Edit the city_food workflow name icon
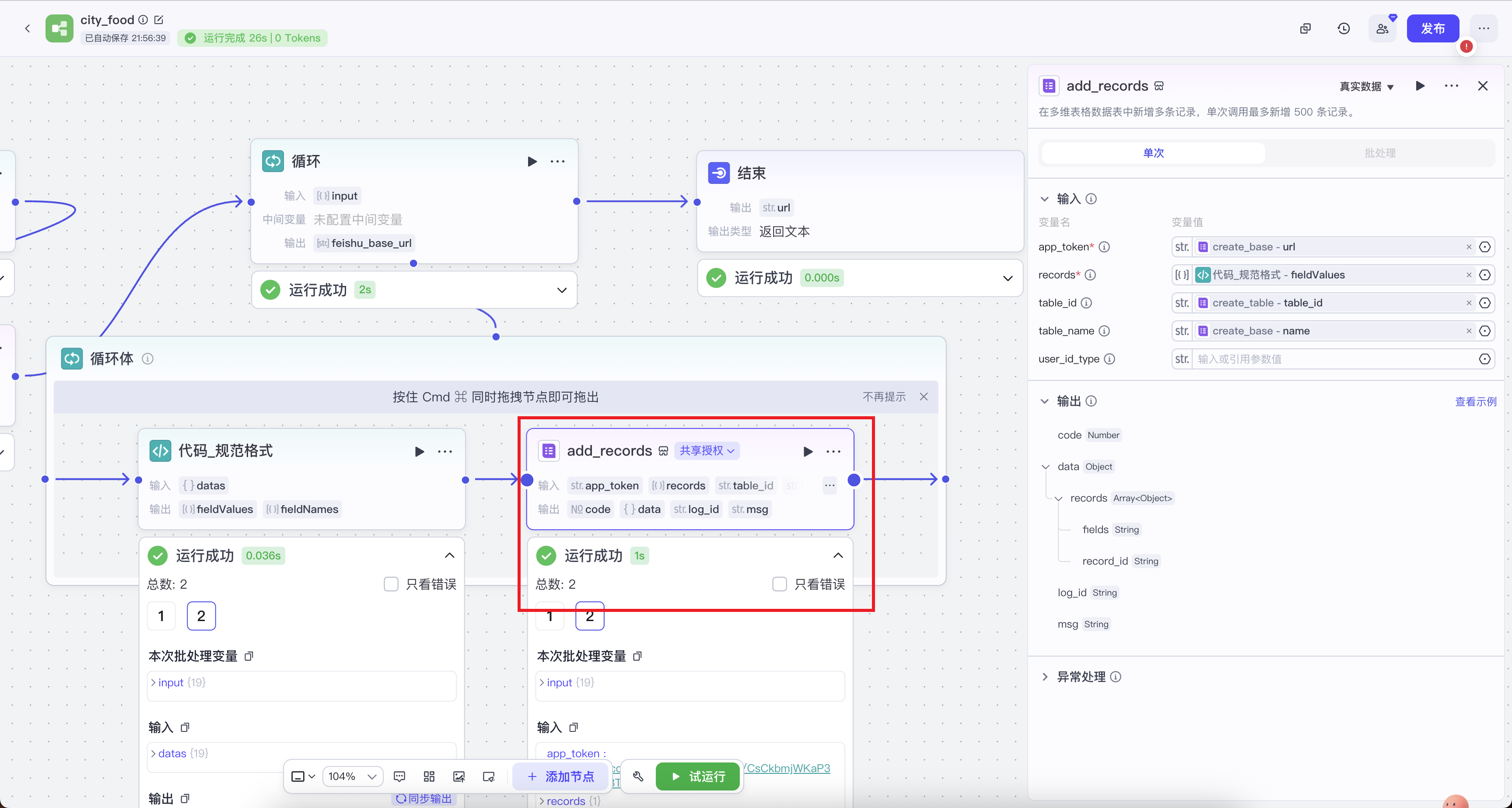Screen dimensions: 1512x808 (158, 19)
